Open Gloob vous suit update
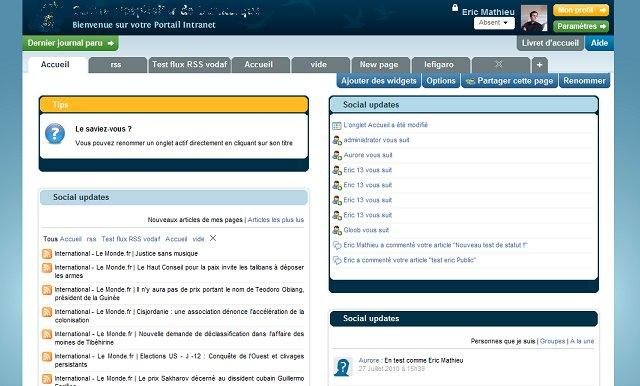 pos(366,230)
